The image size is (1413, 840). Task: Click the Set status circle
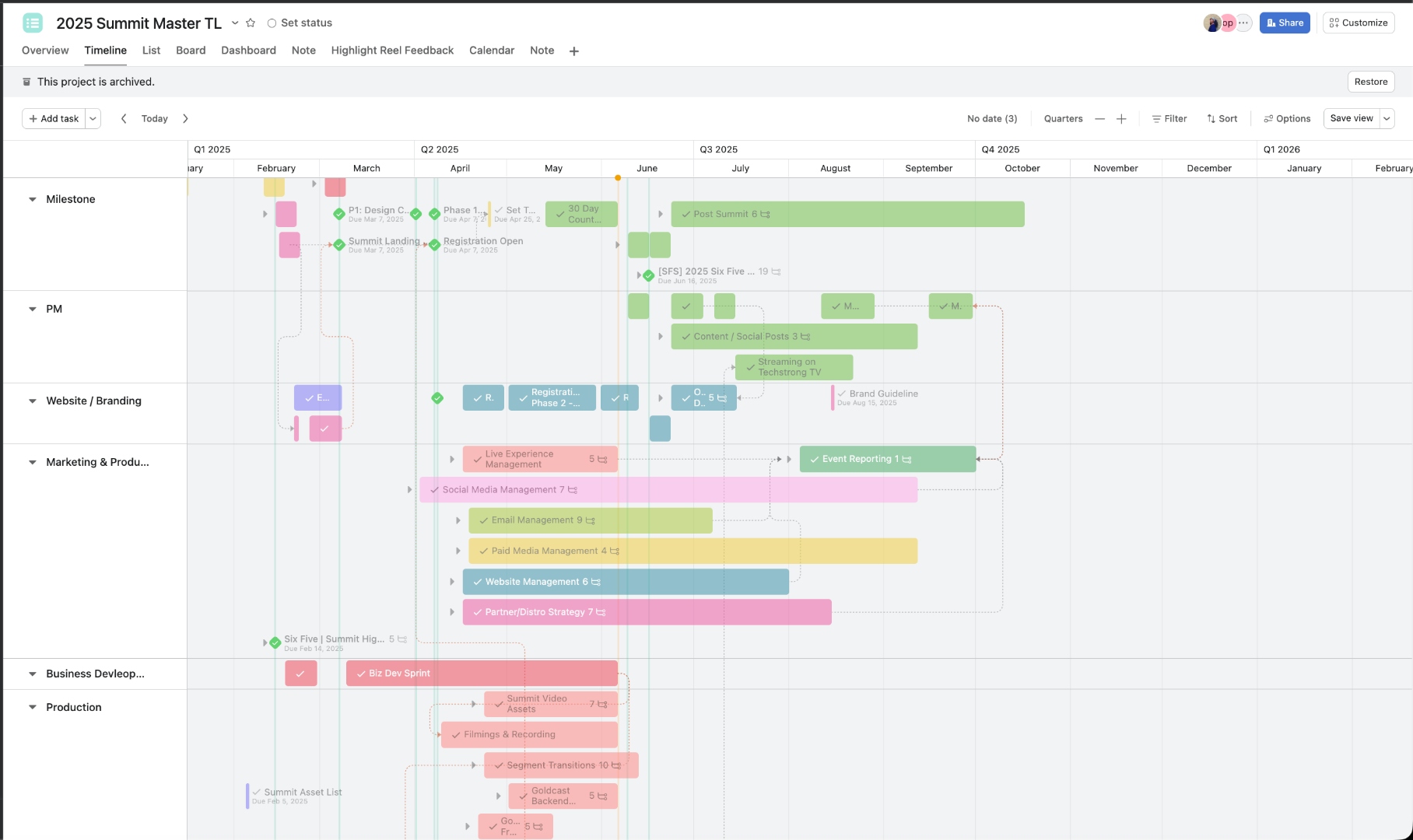pyautogui.click(x=271, y=23)
